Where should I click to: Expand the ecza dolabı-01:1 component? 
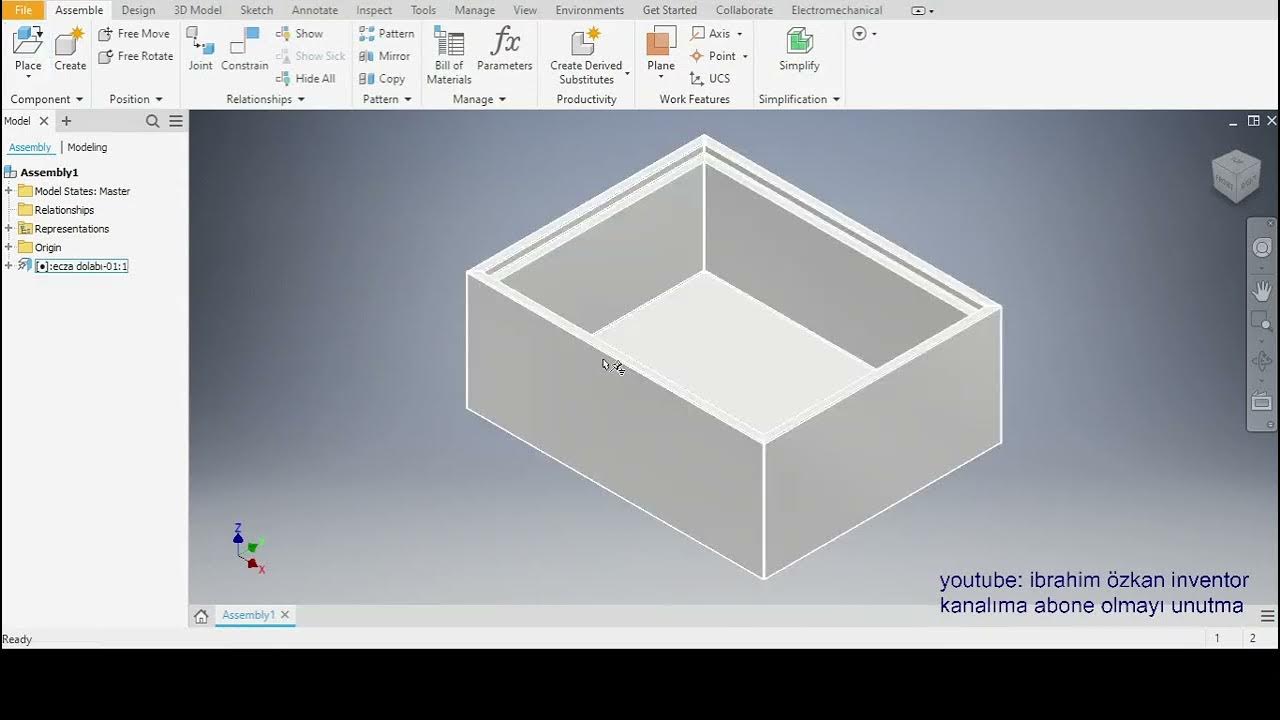9,266
